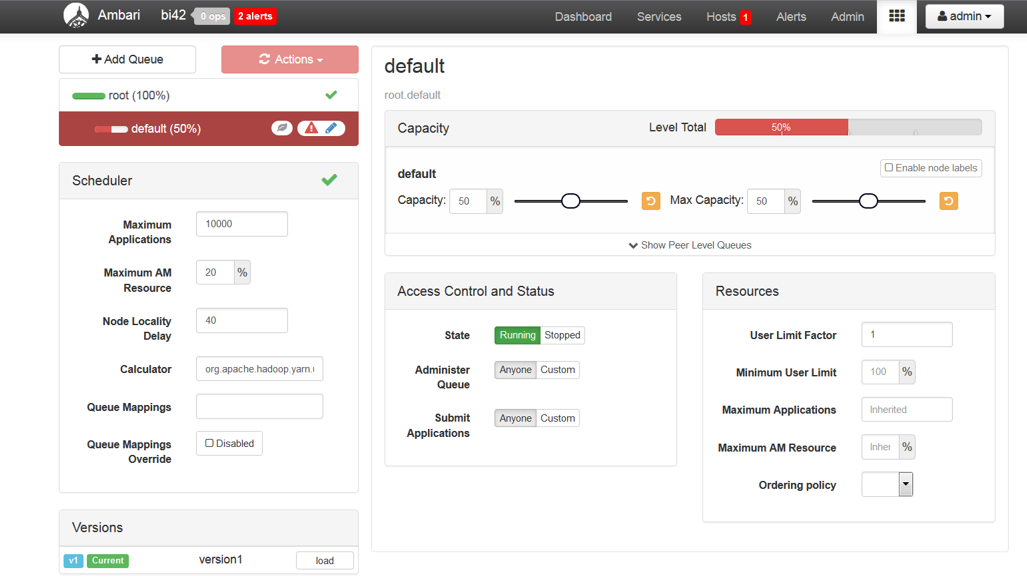
Task: Reset Max Capacity via orange undo icon
Action: [x=947, y=200]
